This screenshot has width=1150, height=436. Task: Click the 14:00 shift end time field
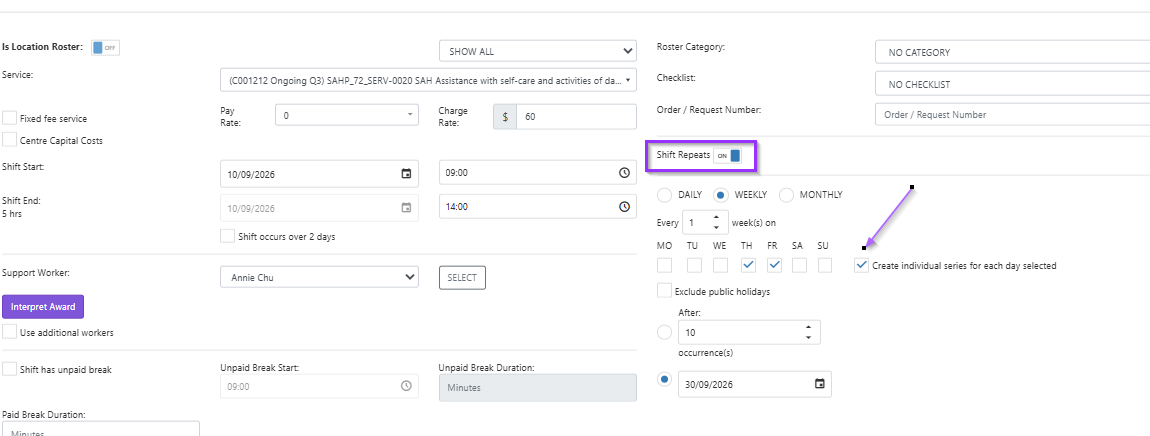(x=538, y=207)
